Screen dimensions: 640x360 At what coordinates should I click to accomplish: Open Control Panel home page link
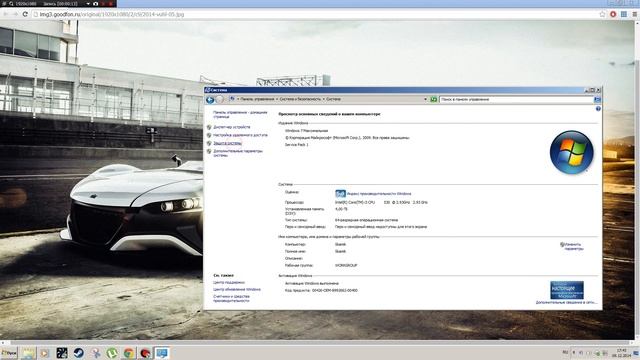coord(240,114)
